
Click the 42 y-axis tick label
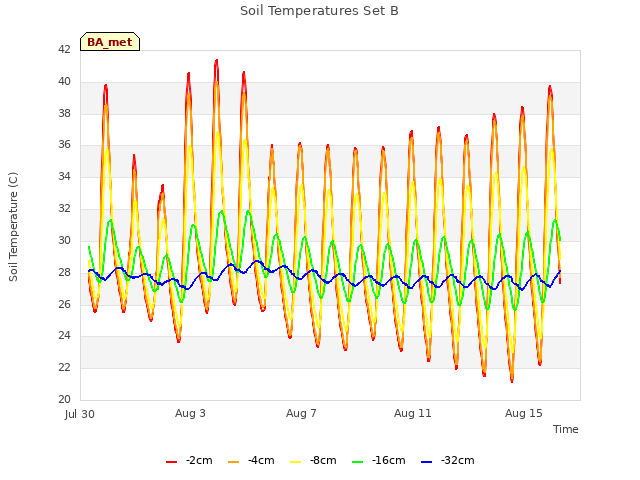click(x=64, y=49)
